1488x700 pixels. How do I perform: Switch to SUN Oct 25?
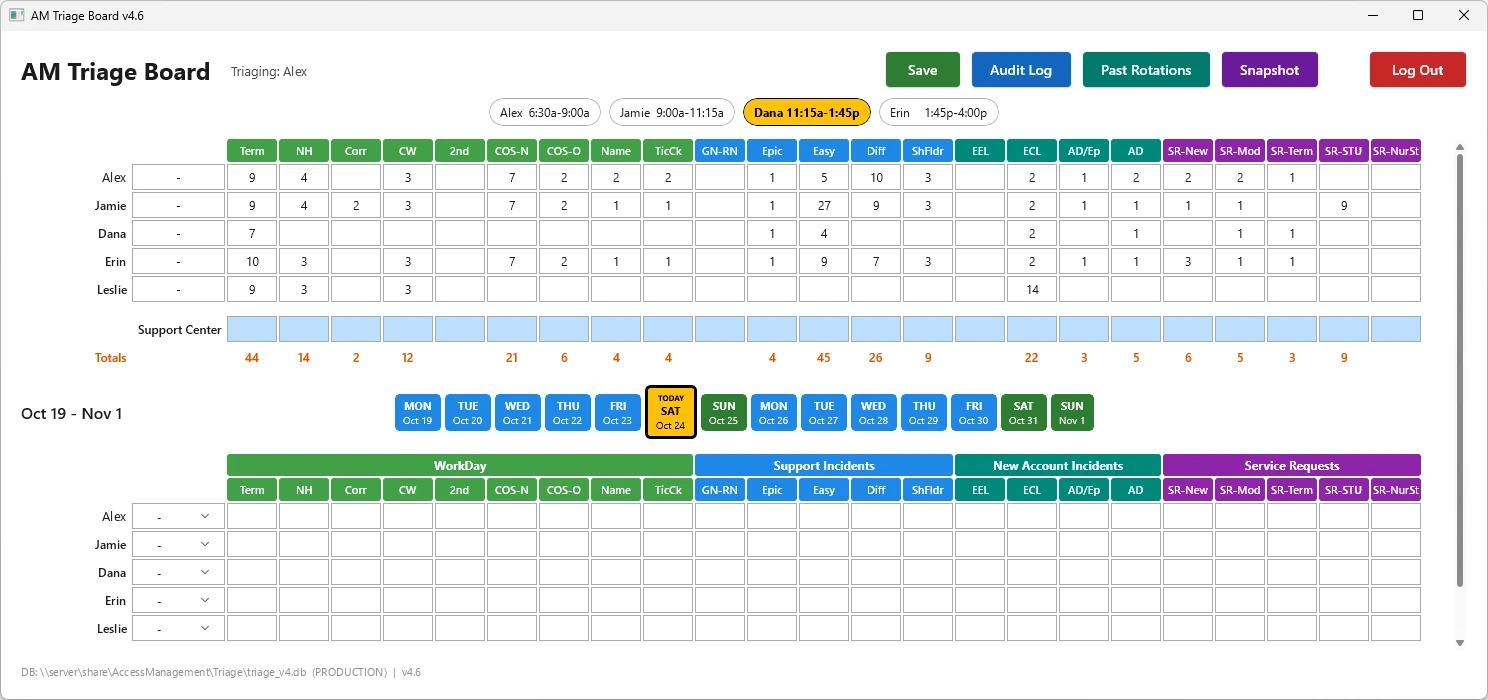(724, 412)
